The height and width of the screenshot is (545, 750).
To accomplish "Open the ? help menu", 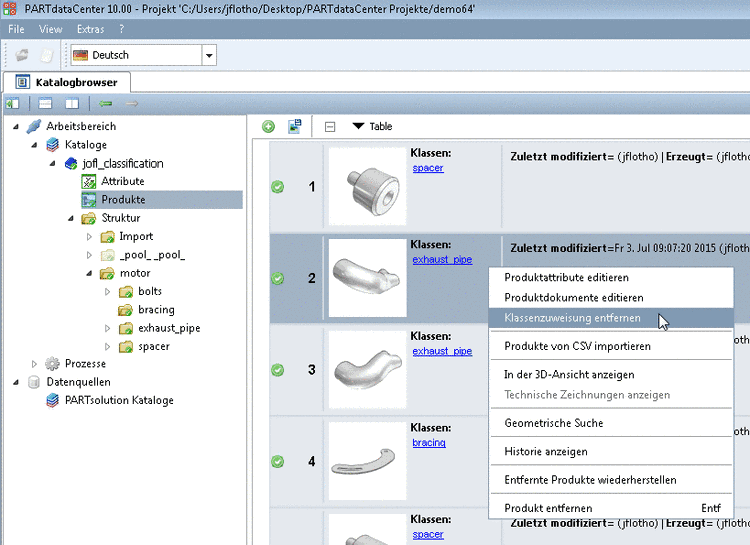I will point(121,29).
